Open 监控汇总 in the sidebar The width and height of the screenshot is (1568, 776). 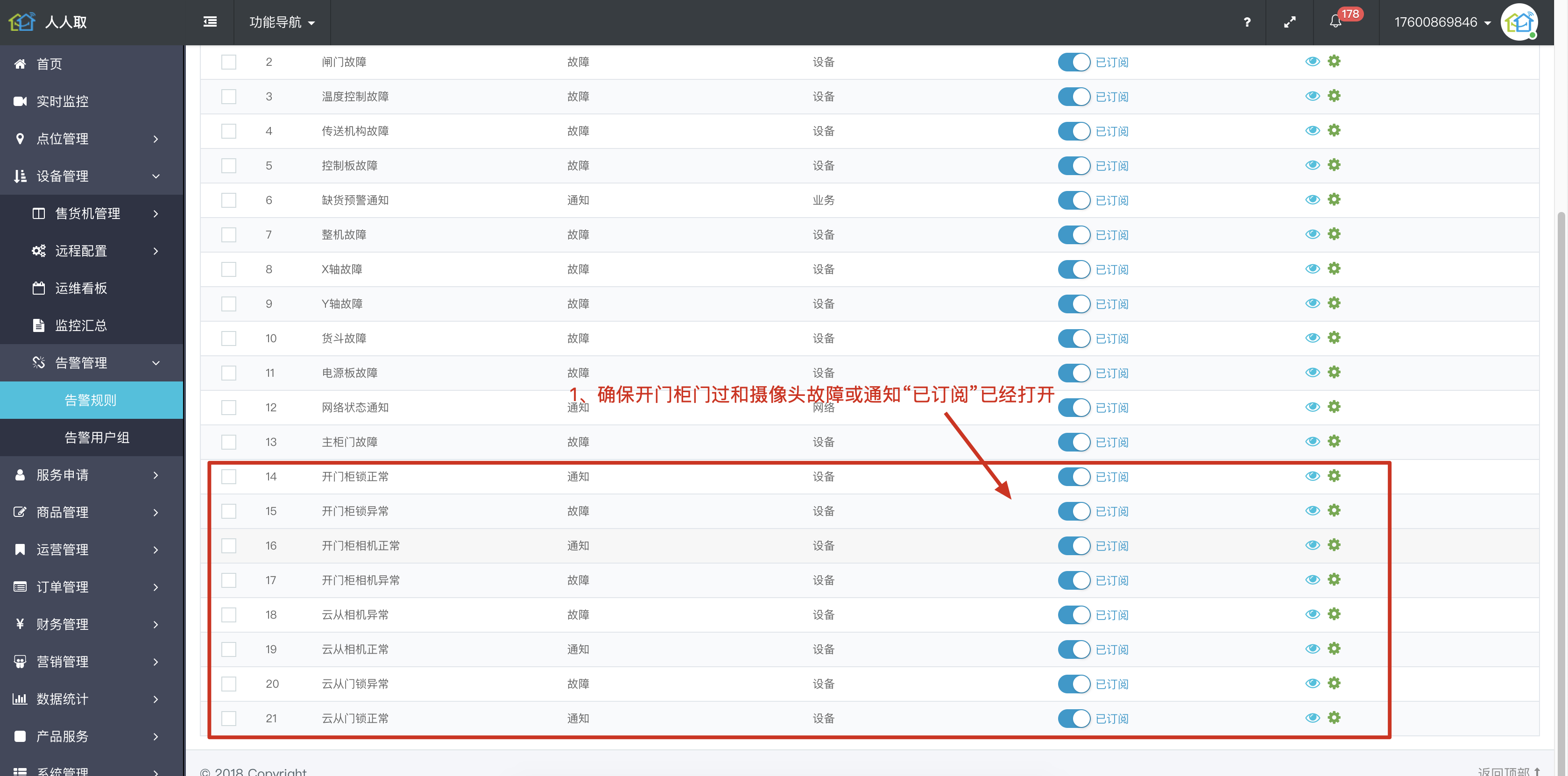(x=92, y=325)
